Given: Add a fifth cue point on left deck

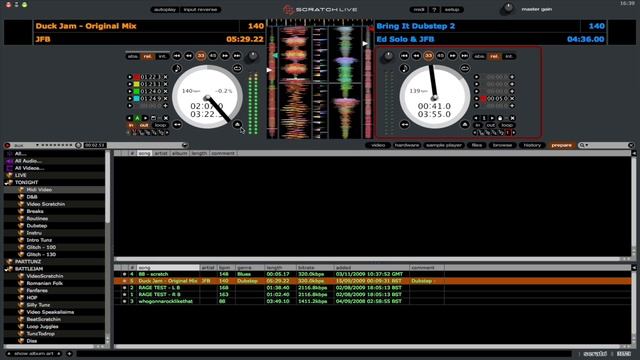Looking at the screenshot, I should click(165, 106).
